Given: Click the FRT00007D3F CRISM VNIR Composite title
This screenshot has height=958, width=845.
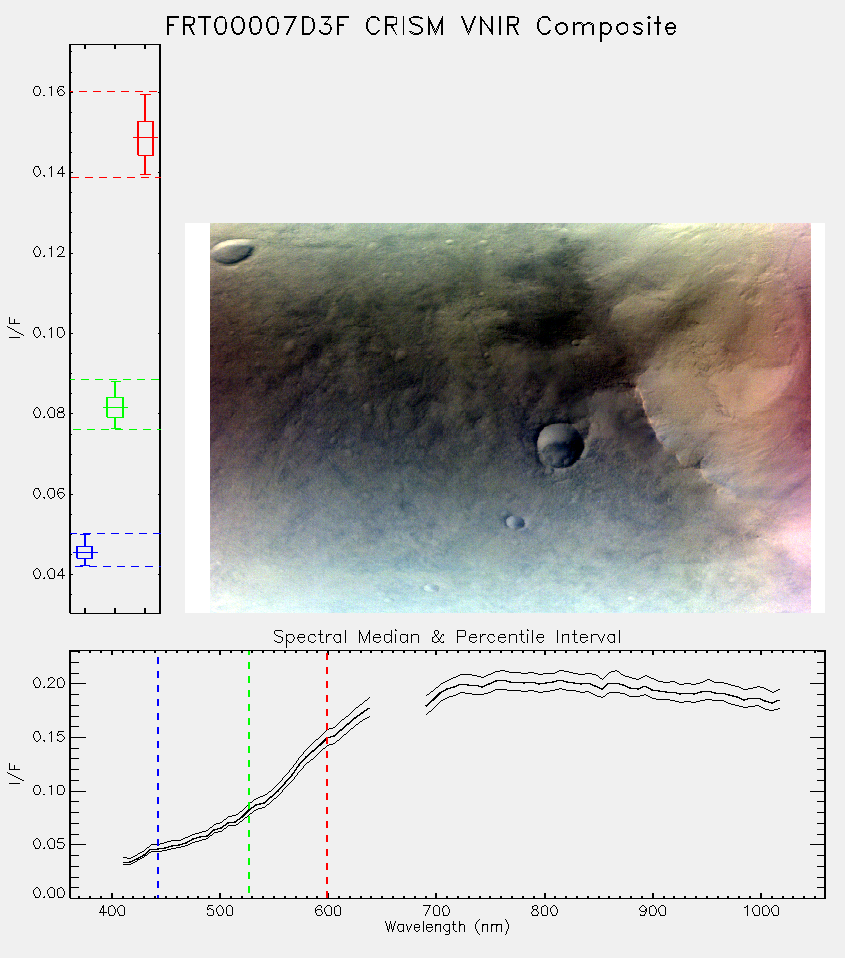Looking at the screenshot, I should click(x=421, y=27).
